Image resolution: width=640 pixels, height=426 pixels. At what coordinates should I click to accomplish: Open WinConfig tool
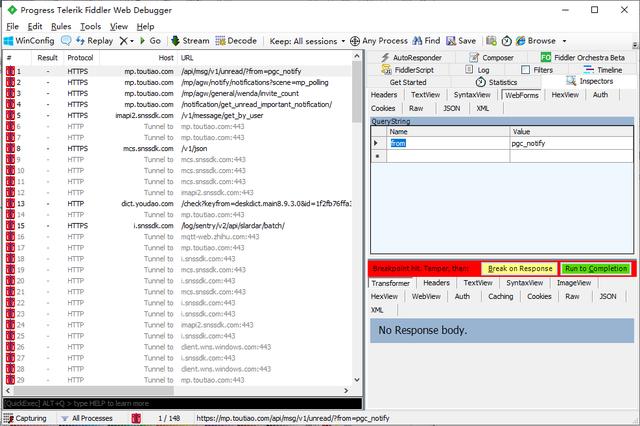tap(29, 41)
